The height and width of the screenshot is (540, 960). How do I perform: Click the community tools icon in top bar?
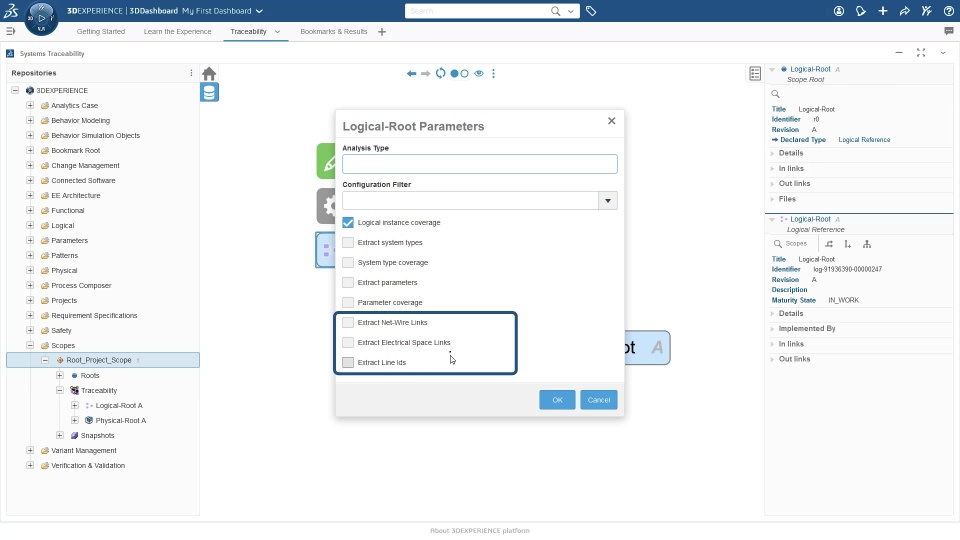coord(927,11)
